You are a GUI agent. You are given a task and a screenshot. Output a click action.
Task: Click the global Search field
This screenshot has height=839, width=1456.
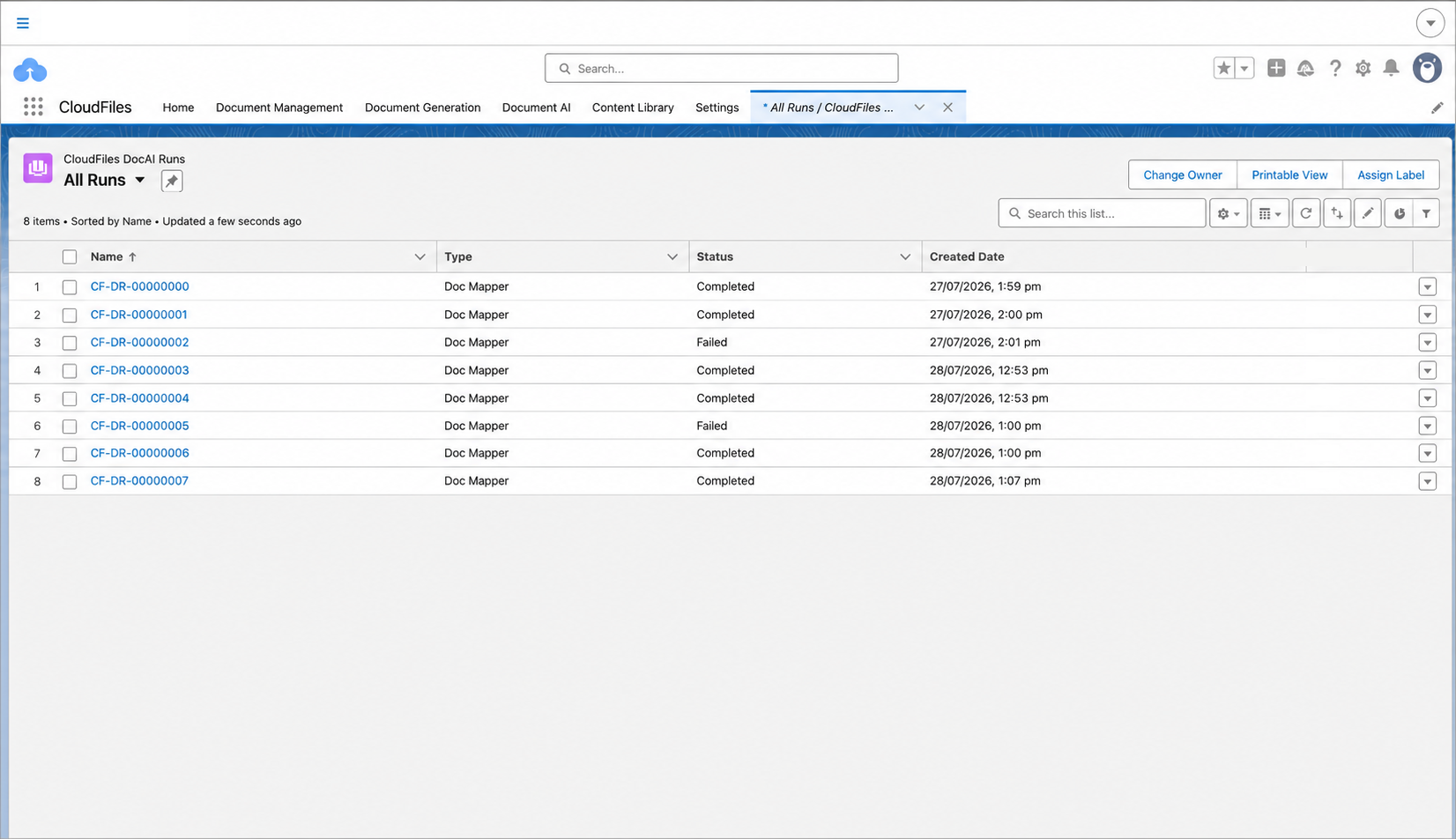click(x=721, y=68)
